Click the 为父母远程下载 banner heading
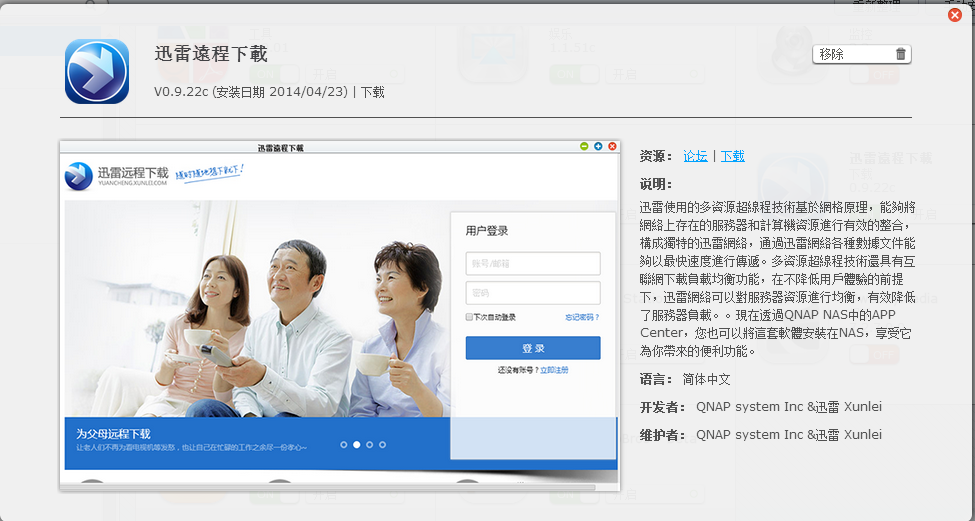975x521 pixels. coord(113,434)
